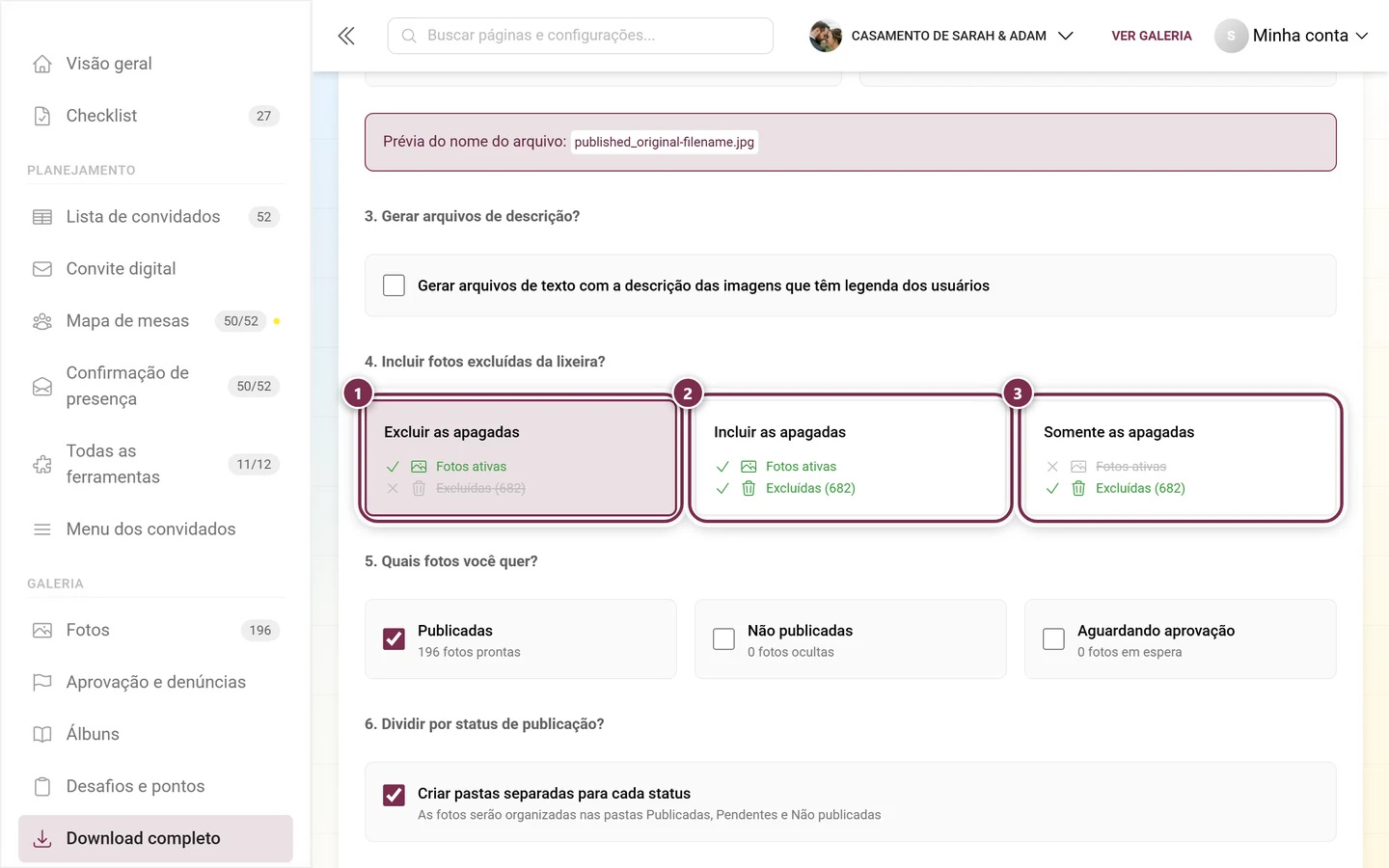Screen dimensions: 1389x868
Task: Open Lista de convidados in sidebar
Action: [155, 217]
